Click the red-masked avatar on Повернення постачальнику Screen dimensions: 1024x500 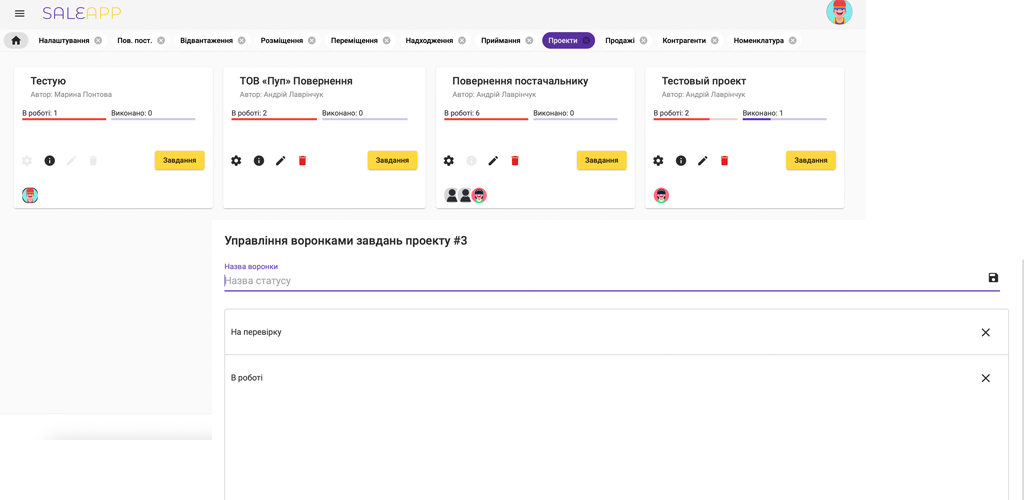tap(480, 195)
